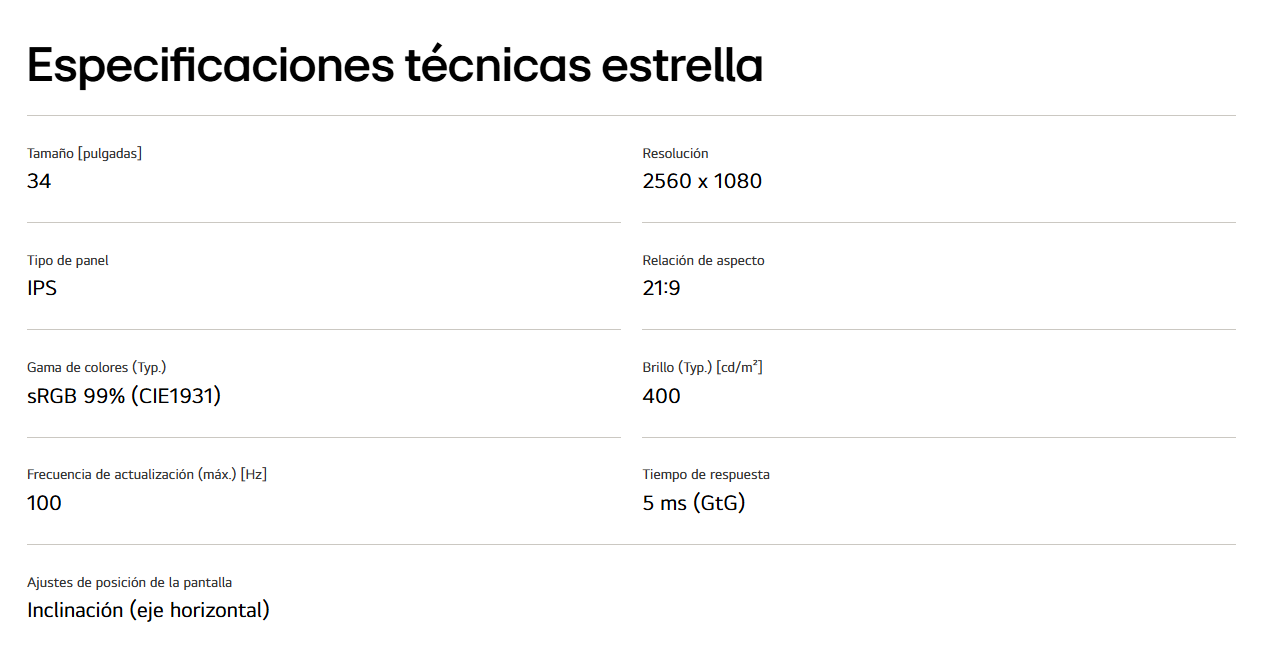Viewport: 1262px width, 670px height.
Task: Select the screen size value 34
Action: pyautogui.click(x=39, y=181)
